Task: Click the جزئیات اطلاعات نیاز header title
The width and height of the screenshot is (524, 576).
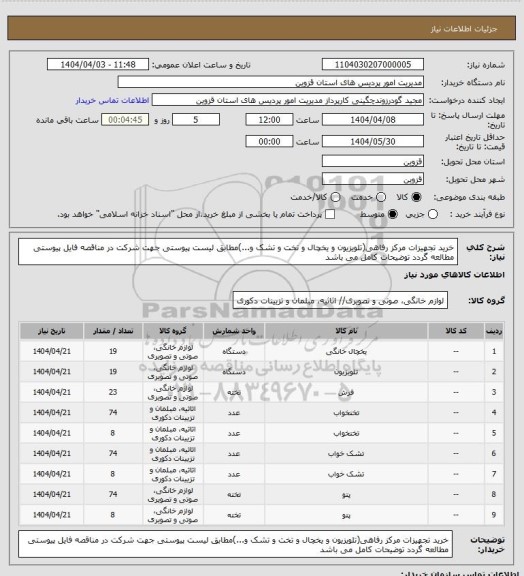Action: (464, 29)
